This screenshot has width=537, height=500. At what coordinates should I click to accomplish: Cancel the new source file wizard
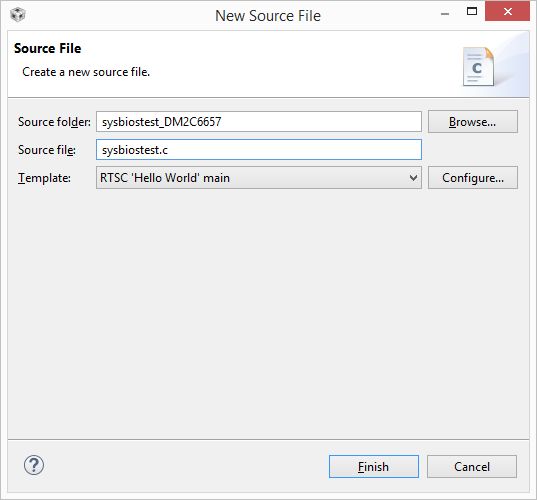pyautogui.click(x=472, y=466)
